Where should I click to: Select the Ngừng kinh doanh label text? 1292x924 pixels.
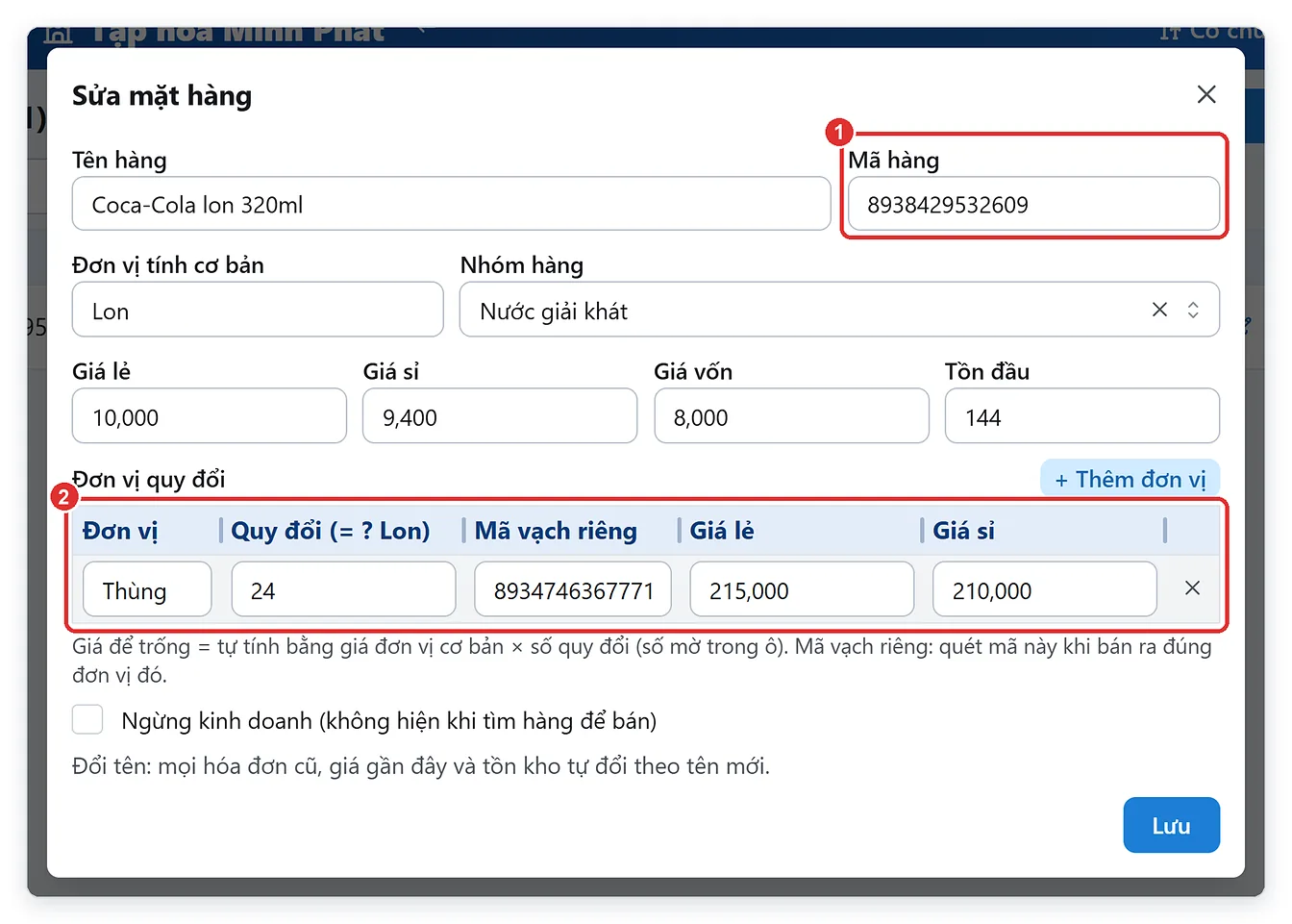pos(389,720)
